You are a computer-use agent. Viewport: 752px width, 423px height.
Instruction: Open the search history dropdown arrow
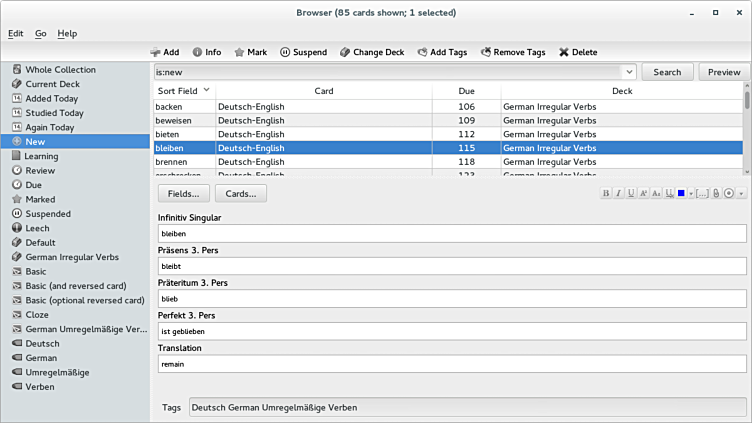coord(628,72)
